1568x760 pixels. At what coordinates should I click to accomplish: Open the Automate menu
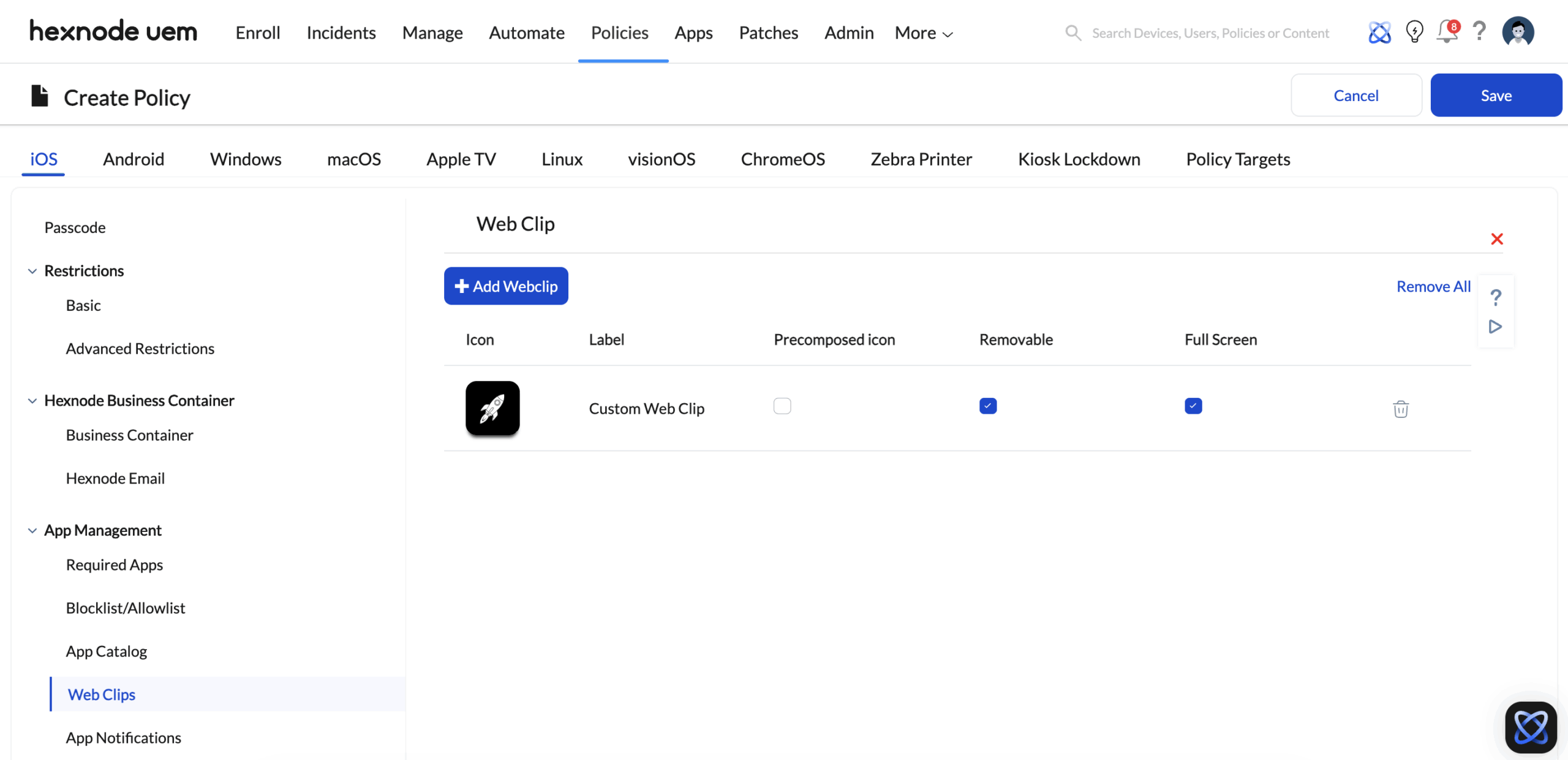[x=527, y=32]
